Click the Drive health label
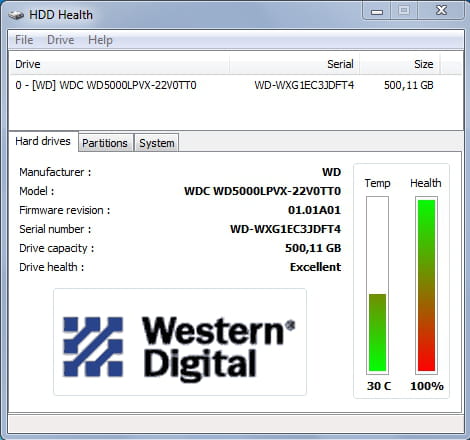Screen dimensions: 470x440 [x=52, y=267]
